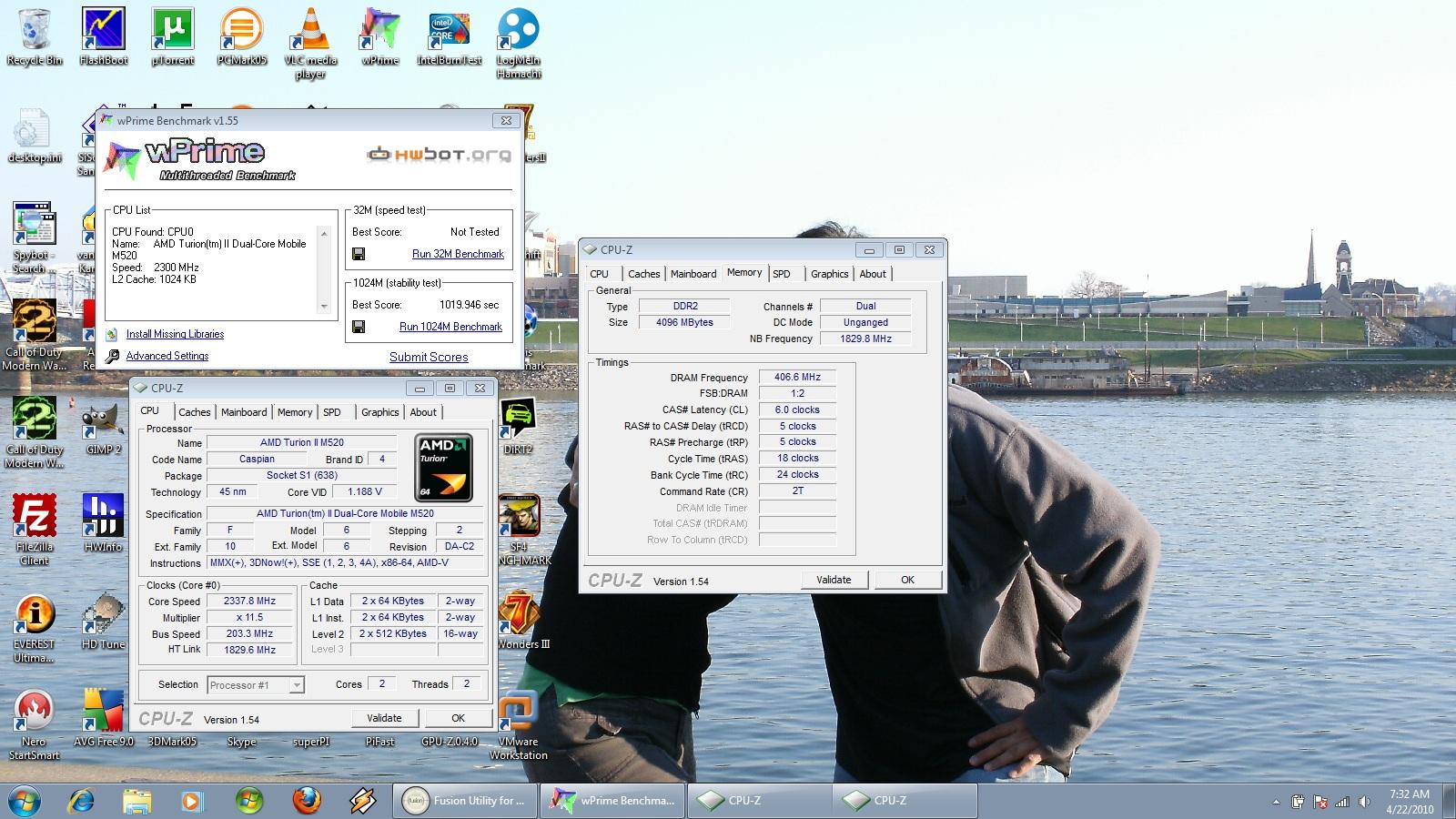This screenshot has height=819, width=1456.
Task: Click Install Missing Libraries link
Action: click(175, 334)
